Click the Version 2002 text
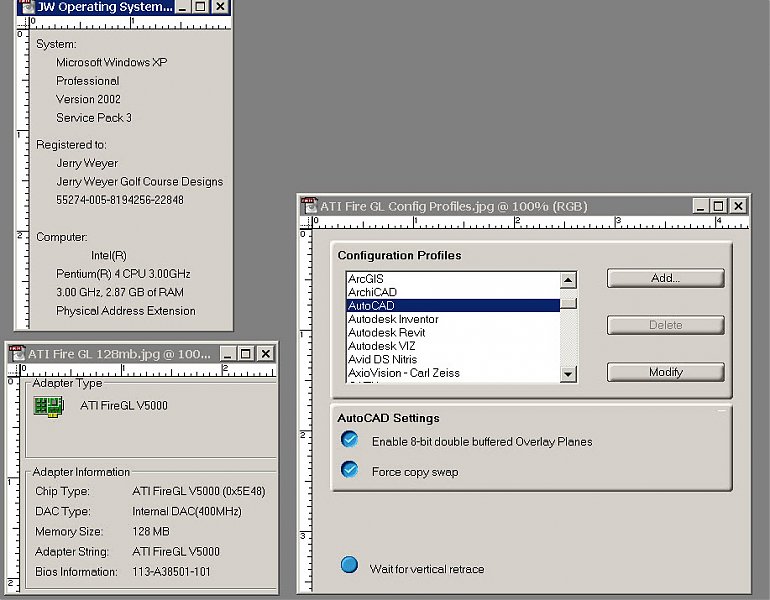This screenshot has width=770, height=600. coord(88,99)
